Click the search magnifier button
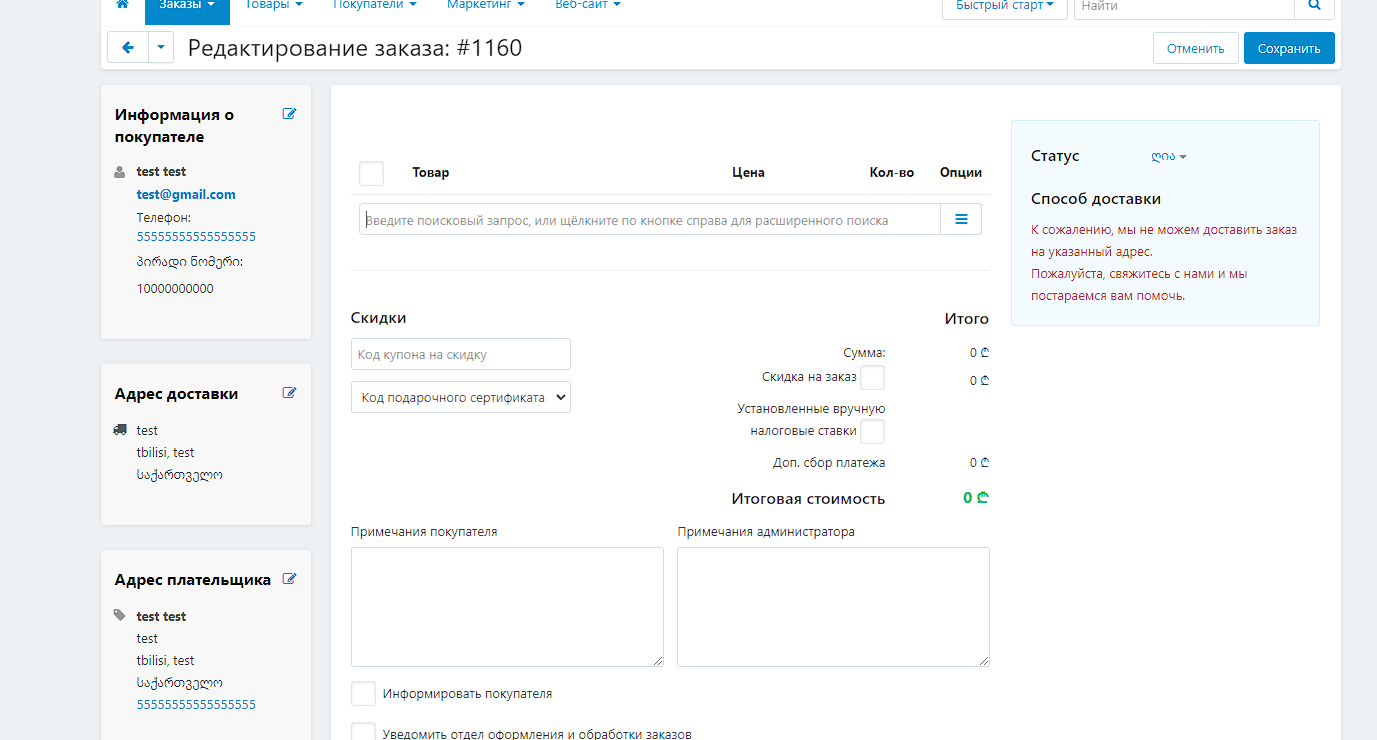 pyautogui.click(x=1314, y=6)
